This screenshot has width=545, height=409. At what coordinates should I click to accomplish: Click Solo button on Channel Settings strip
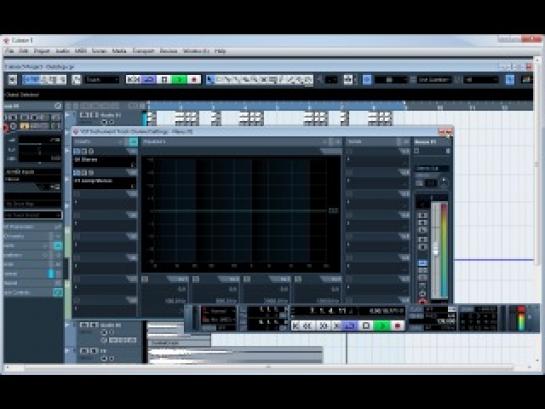click(423, 223)
